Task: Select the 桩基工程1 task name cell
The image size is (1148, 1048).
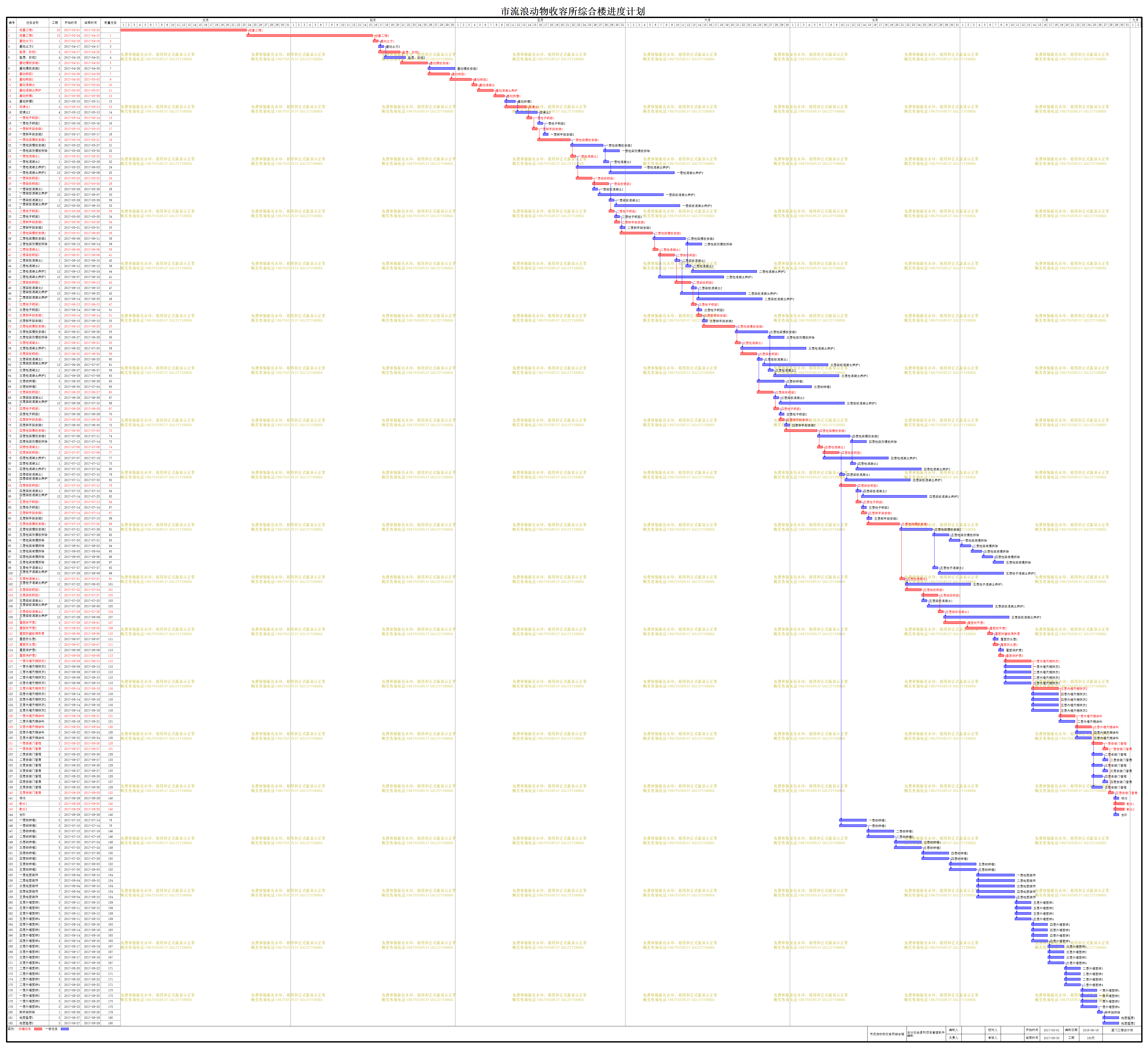Action: tap(33, 30)
